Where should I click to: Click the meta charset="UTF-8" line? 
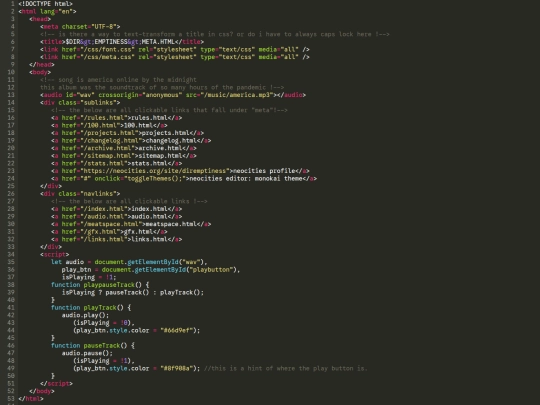80,27
